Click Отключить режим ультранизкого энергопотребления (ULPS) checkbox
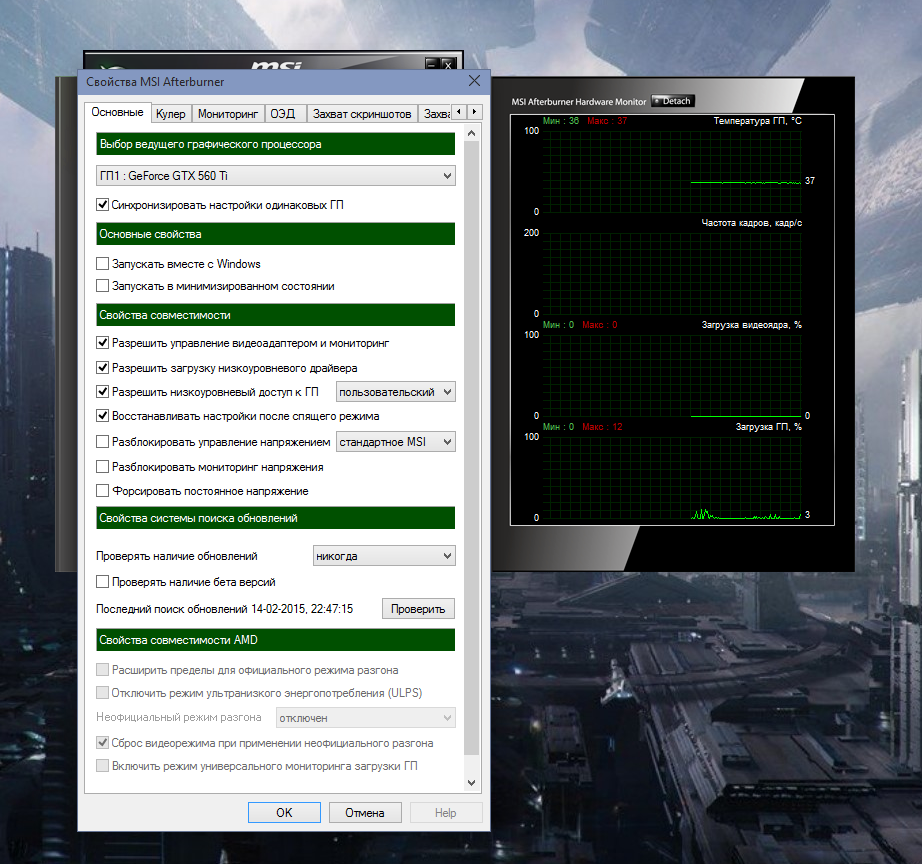The width and height of the screenshot is (922, 864). [x=102, y=693]
